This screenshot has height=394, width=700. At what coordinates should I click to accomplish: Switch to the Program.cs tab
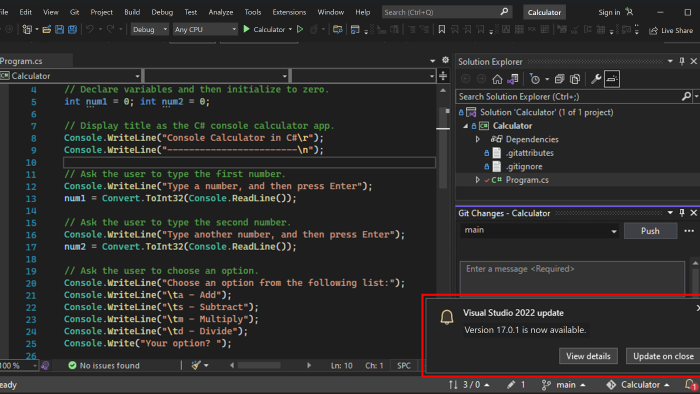(21, 61)
